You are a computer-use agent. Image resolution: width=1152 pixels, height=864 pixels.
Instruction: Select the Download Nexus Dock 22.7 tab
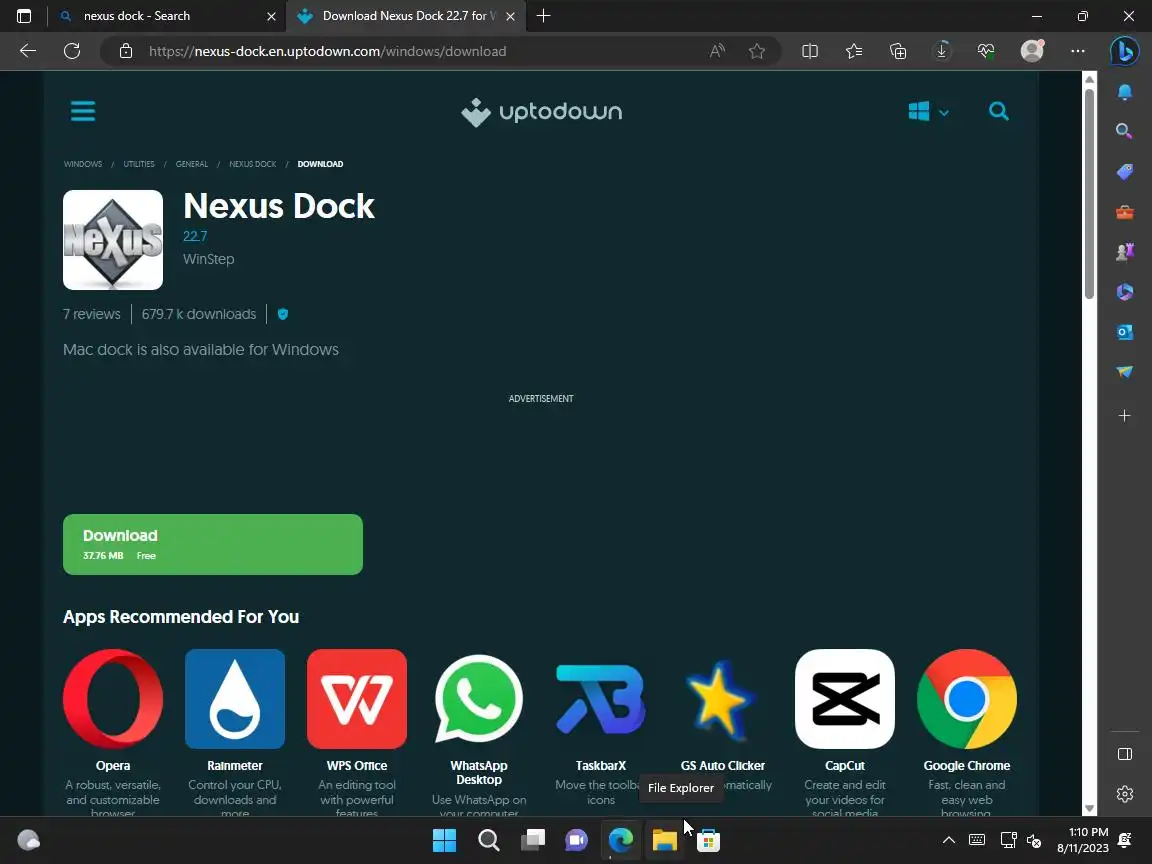coord(406,16)
